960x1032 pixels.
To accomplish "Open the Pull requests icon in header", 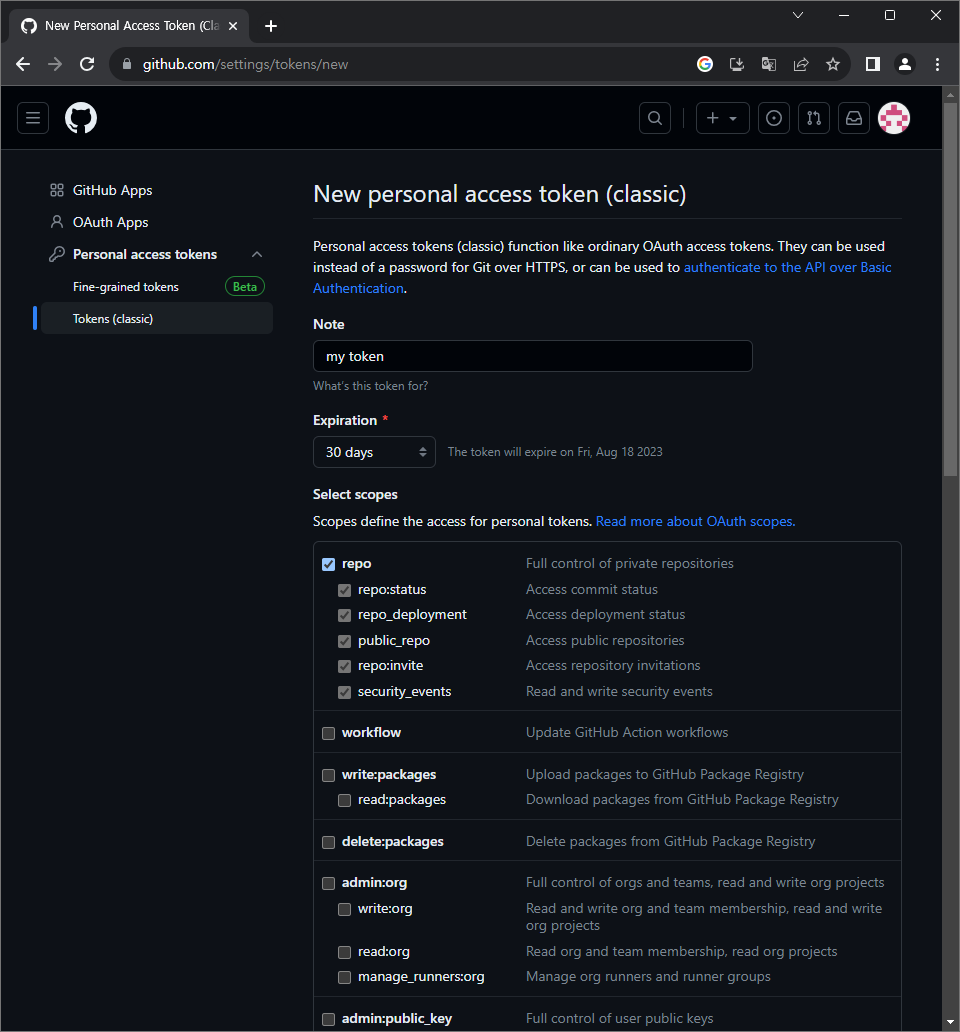I will click(814, 118).
